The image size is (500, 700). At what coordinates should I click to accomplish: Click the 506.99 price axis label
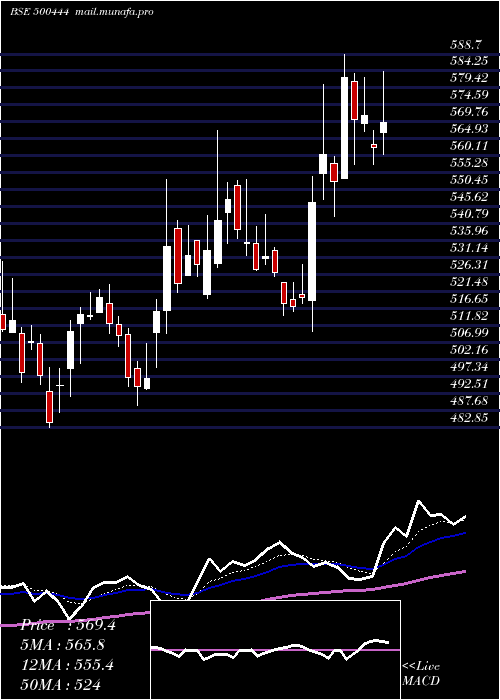pos(469,333)
